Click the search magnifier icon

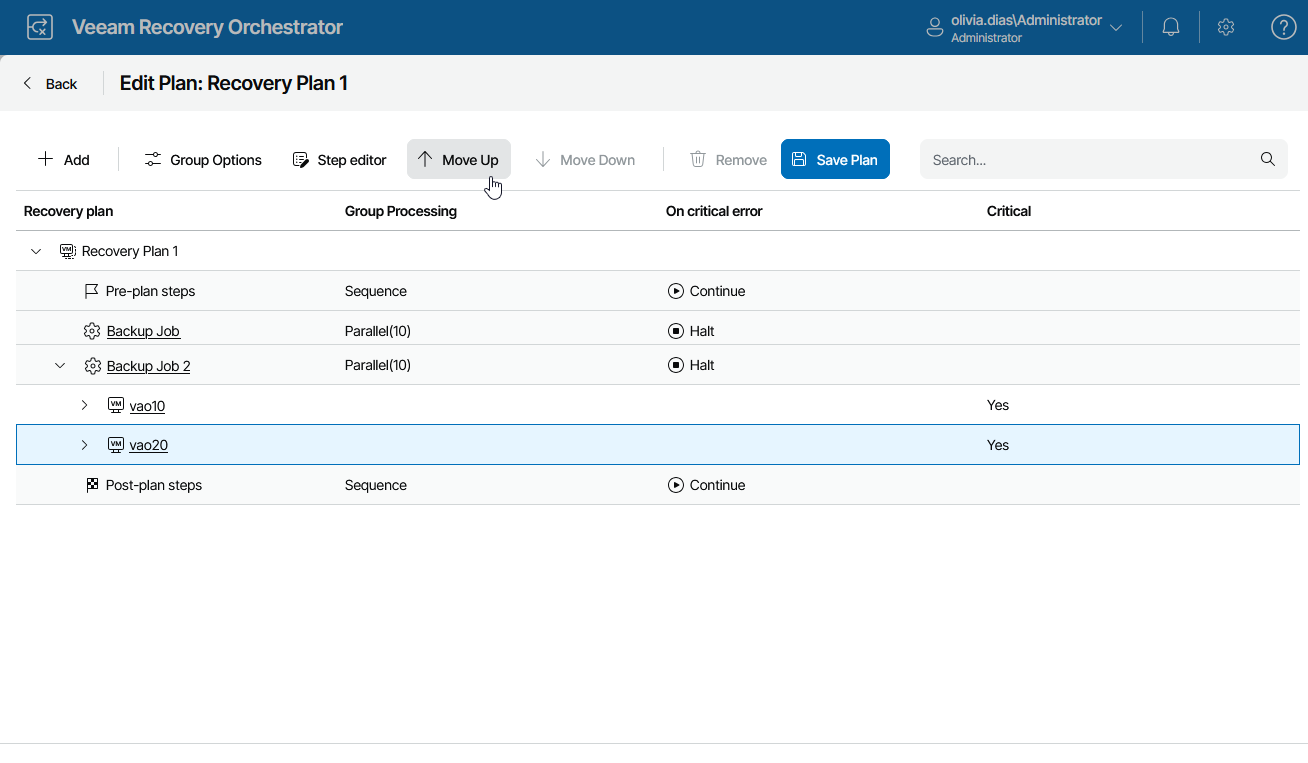coord(1267,159)
